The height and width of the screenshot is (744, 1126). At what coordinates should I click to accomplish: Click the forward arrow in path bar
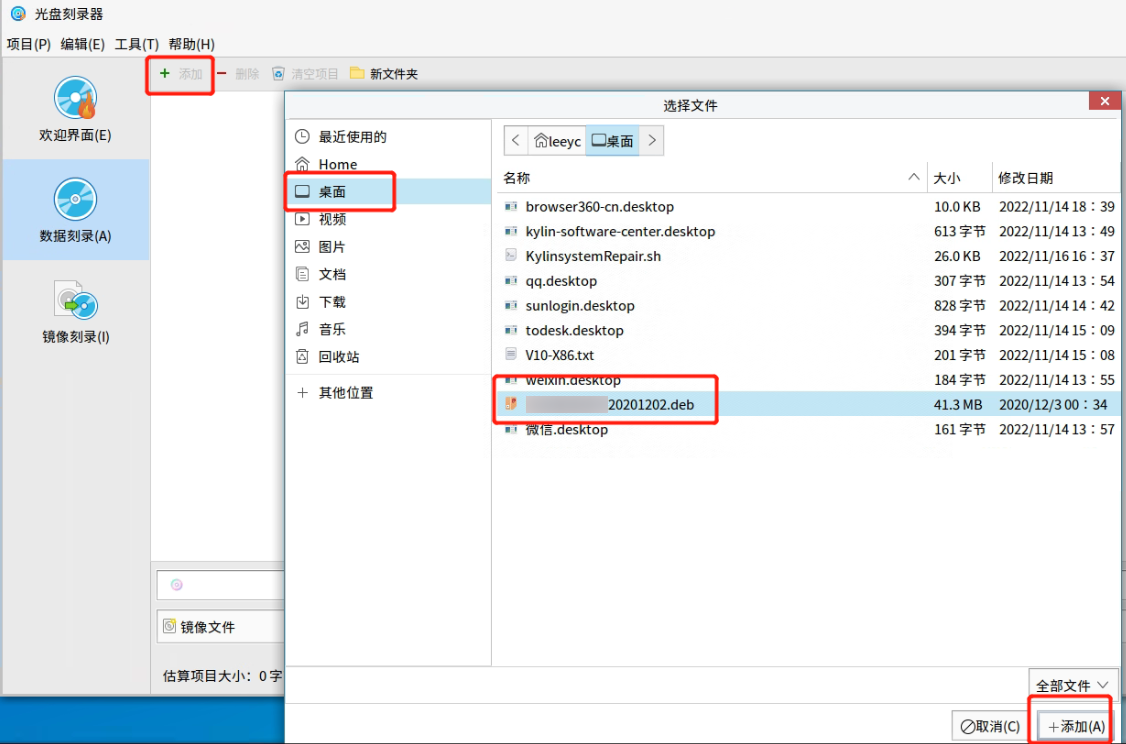point(651,141)
